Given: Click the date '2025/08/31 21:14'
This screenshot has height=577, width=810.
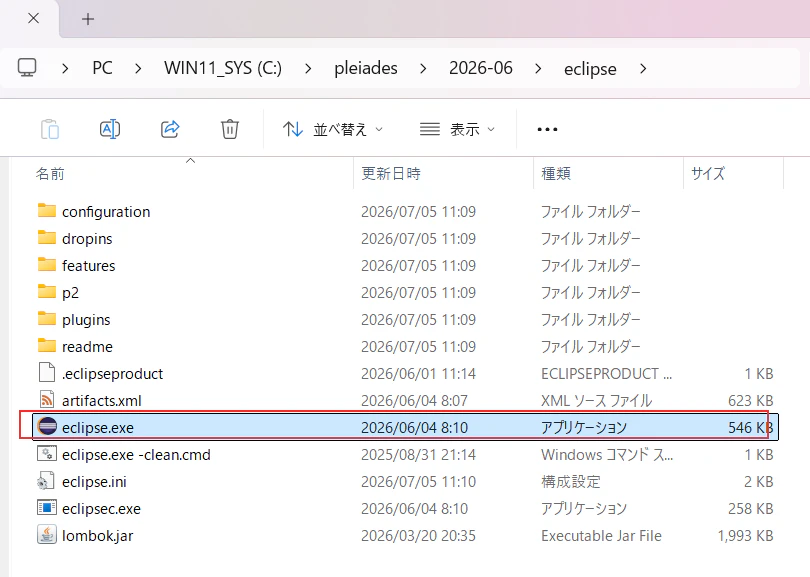Looking at the screenshot, I should pyautogui.click(x=418, y=455).
